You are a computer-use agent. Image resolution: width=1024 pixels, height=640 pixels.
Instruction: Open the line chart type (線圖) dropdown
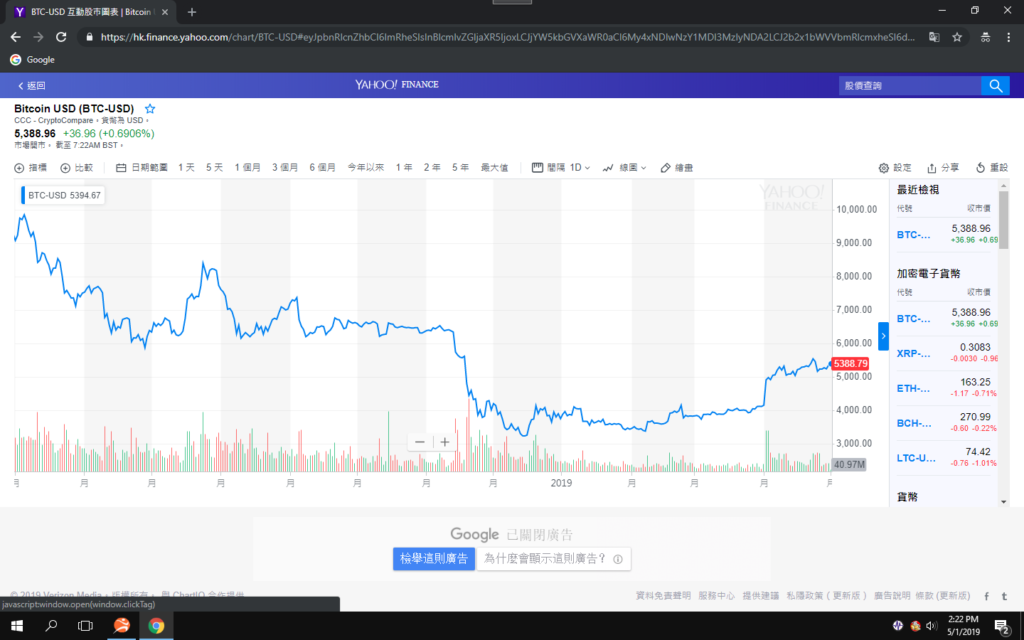pos(624,168)
